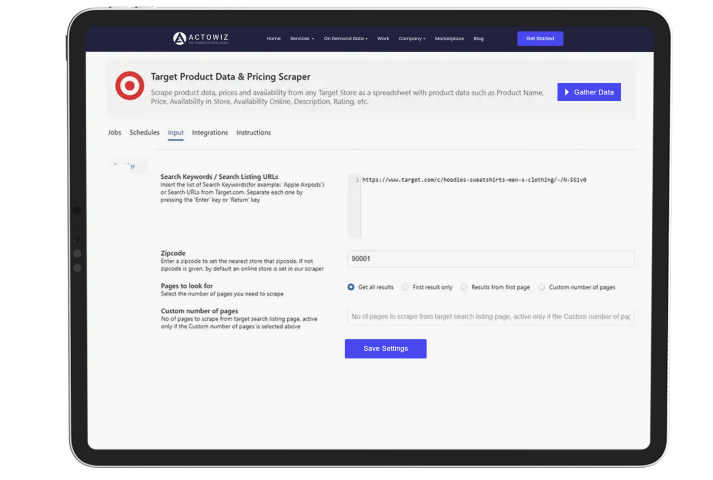Click the Search Keywords / Search Listing URLs label
The image size is (713, 480).
point(219,176)
